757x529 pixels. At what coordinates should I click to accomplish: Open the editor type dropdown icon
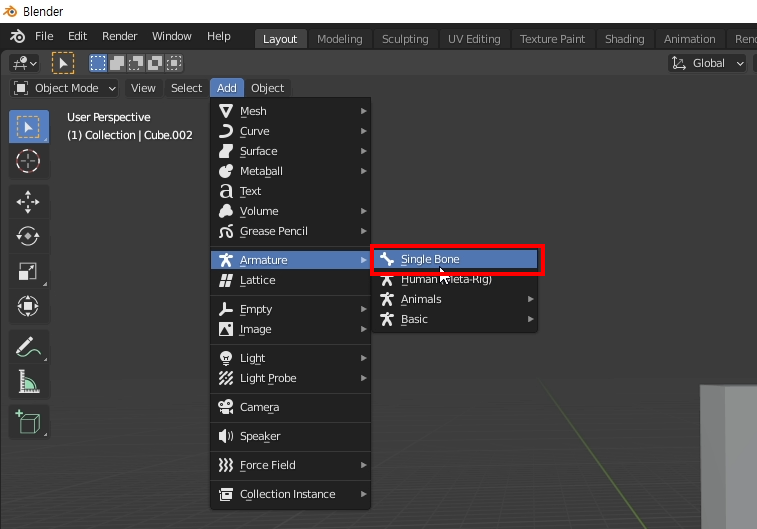24,63
